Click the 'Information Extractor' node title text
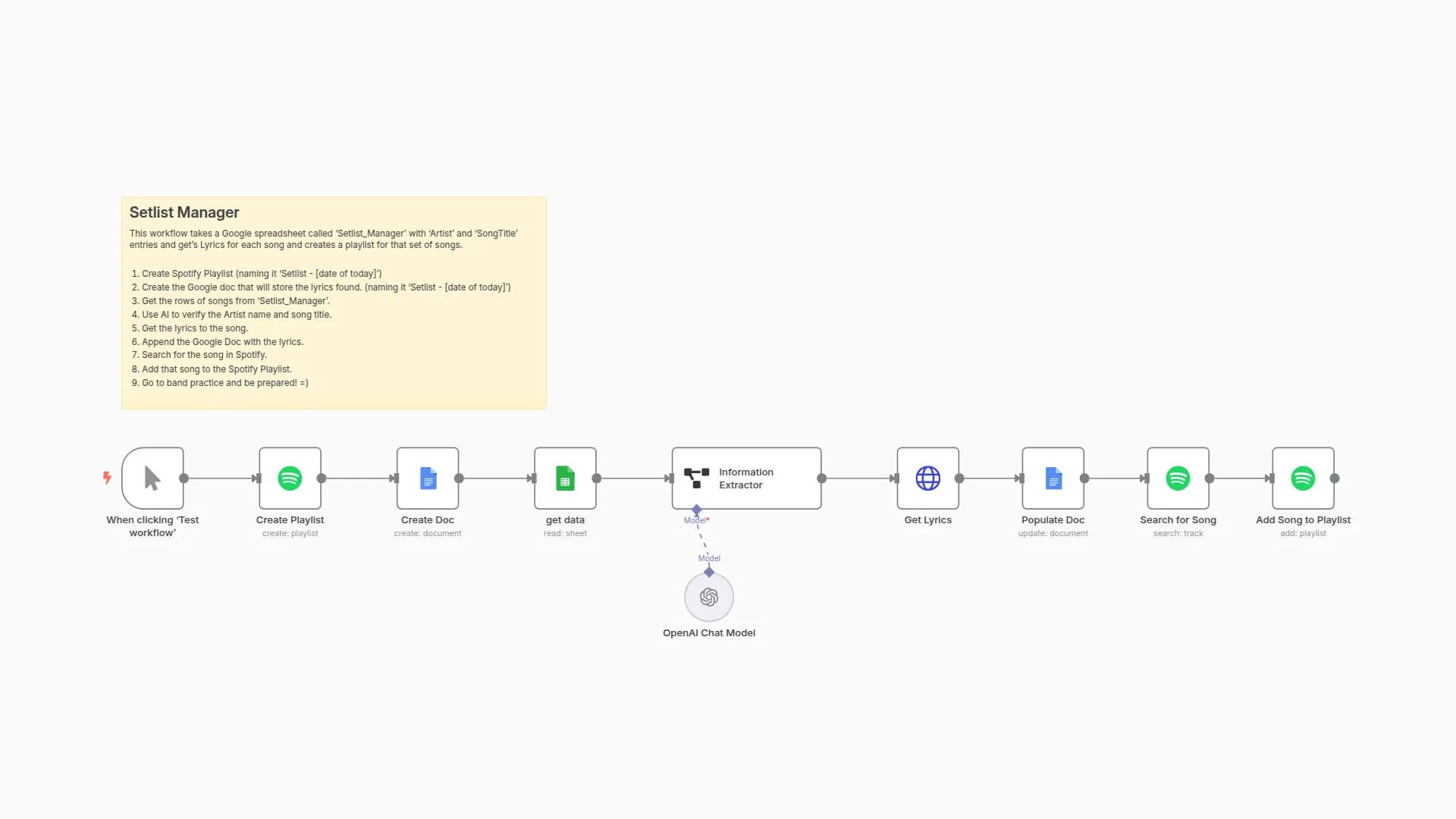 746,479
